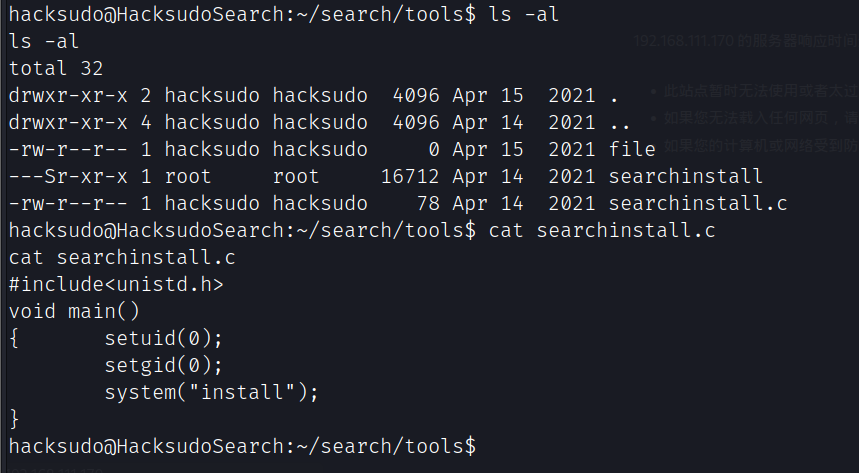Click the opening curly brace of main
The width and height of the screenshot is (859, 473).
point(14,338)
